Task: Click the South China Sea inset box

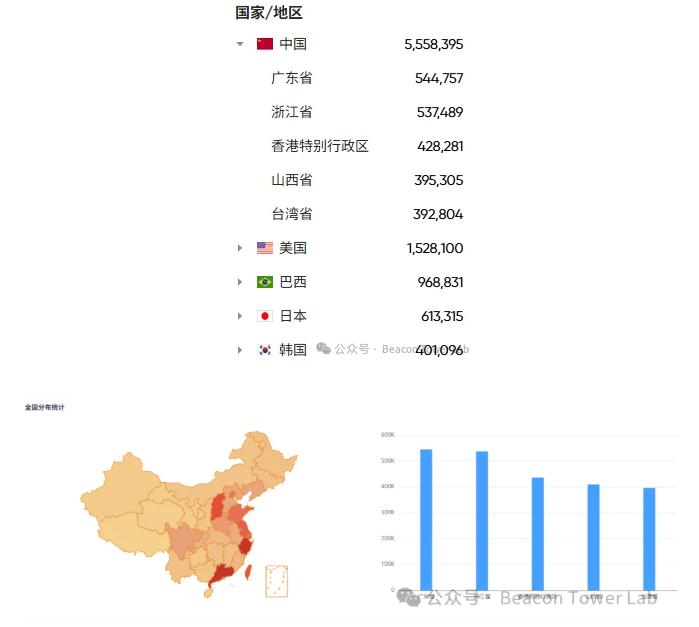Action: pyautogui.click(x=276, y=581)
